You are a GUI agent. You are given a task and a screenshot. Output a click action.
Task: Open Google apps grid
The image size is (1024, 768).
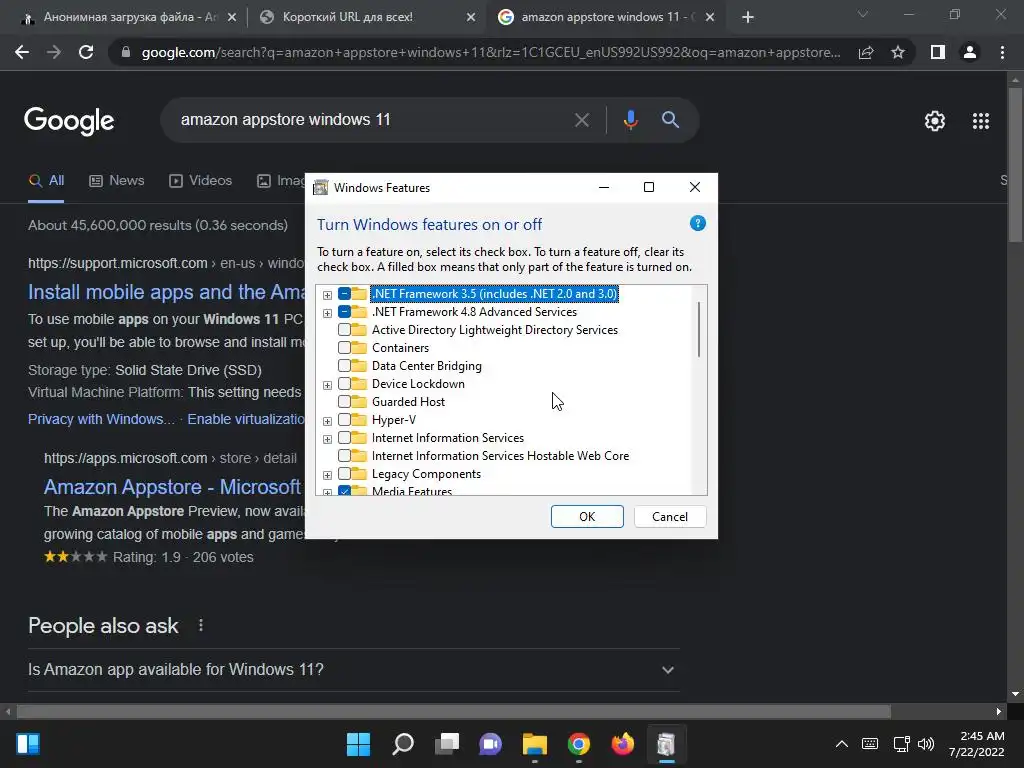[x=981, y=121]
